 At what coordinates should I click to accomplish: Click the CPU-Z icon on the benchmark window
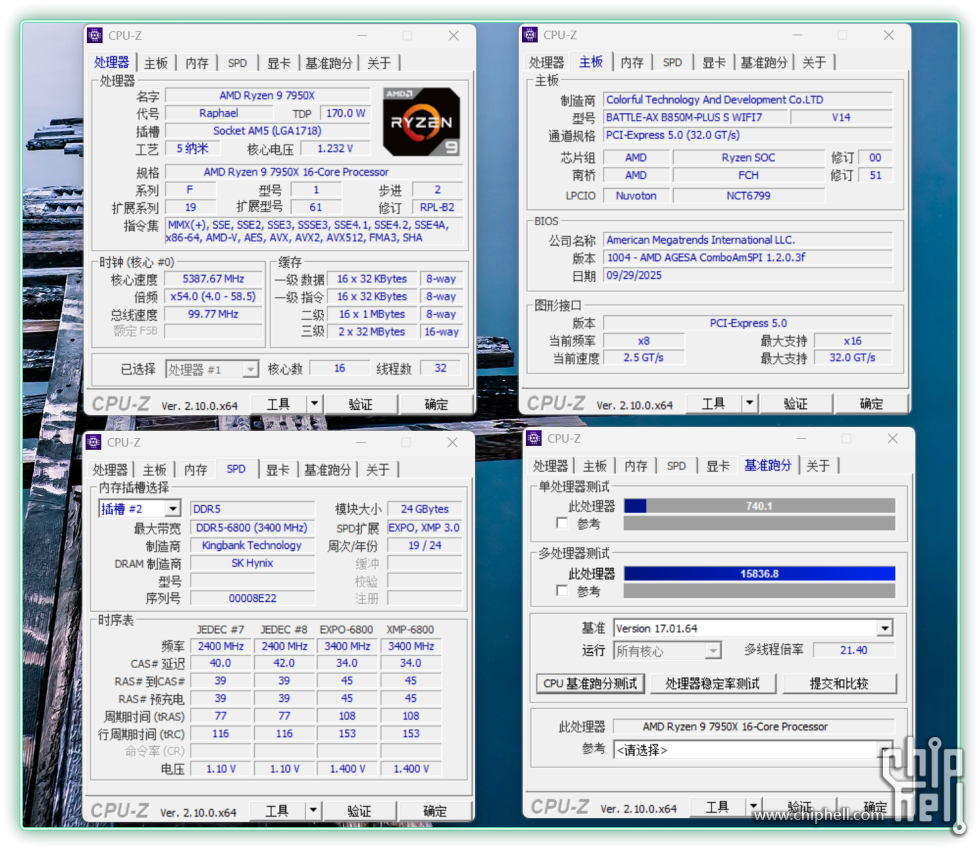tap(534, 438)
